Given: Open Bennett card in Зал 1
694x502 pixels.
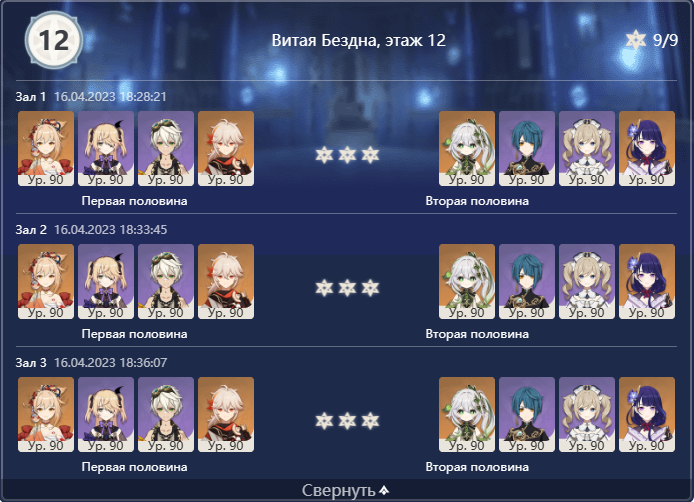Looking at the screenshot, I should 166,148.
